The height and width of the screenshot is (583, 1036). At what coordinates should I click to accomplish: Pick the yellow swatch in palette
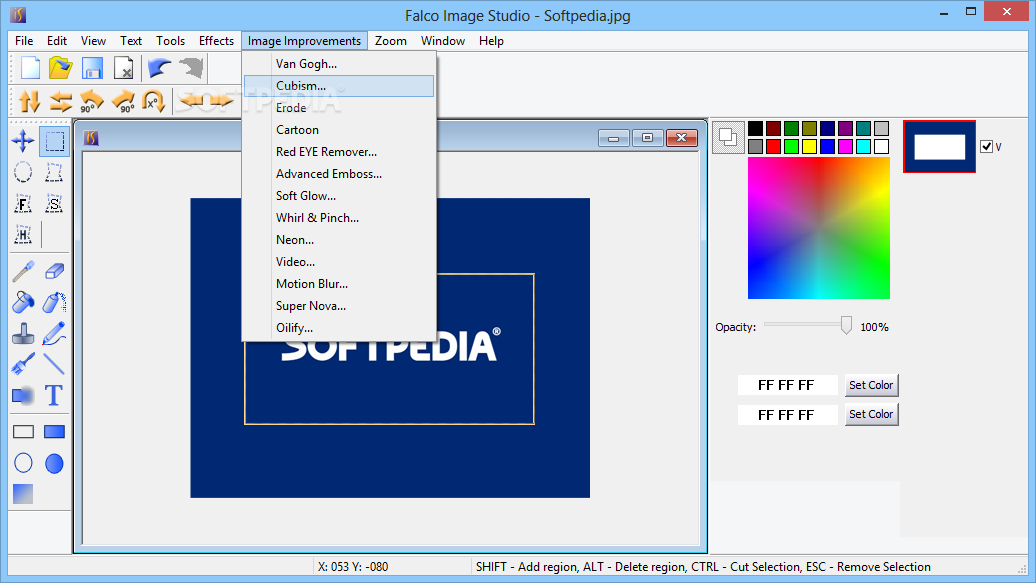(809, 147)
